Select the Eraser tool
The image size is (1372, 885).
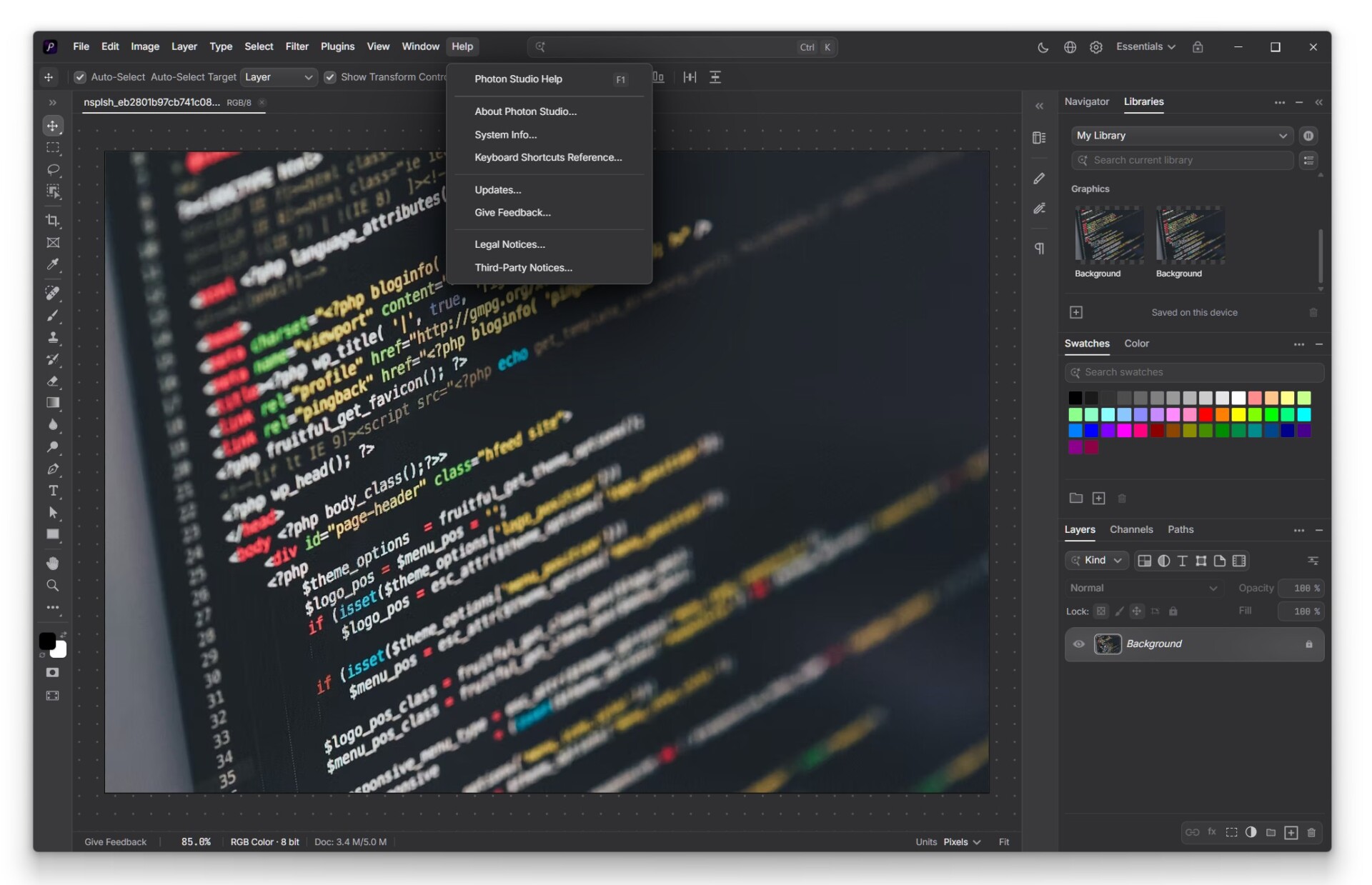click(x=53, y=381)
